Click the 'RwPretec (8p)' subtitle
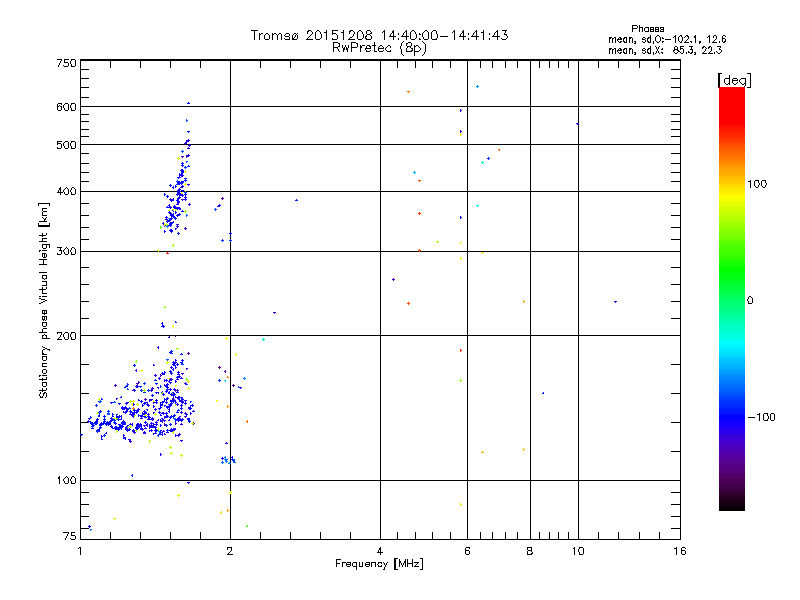 point(379,48)
